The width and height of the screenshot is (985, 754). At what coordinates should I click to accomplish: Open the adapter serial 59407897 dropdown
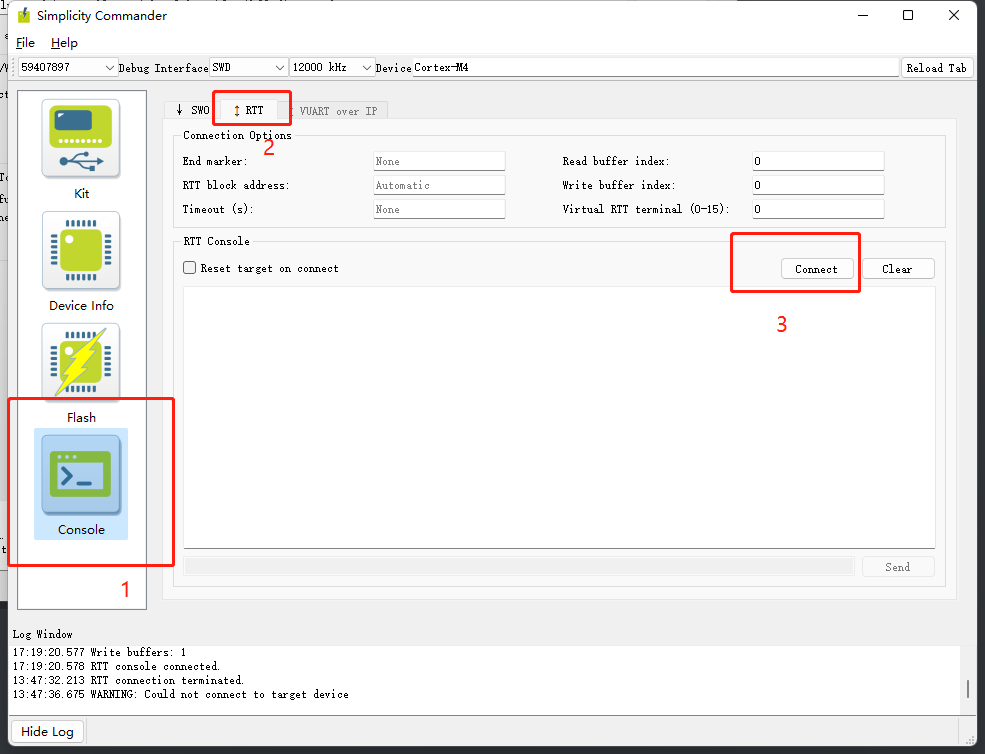(x=67, y=67)
